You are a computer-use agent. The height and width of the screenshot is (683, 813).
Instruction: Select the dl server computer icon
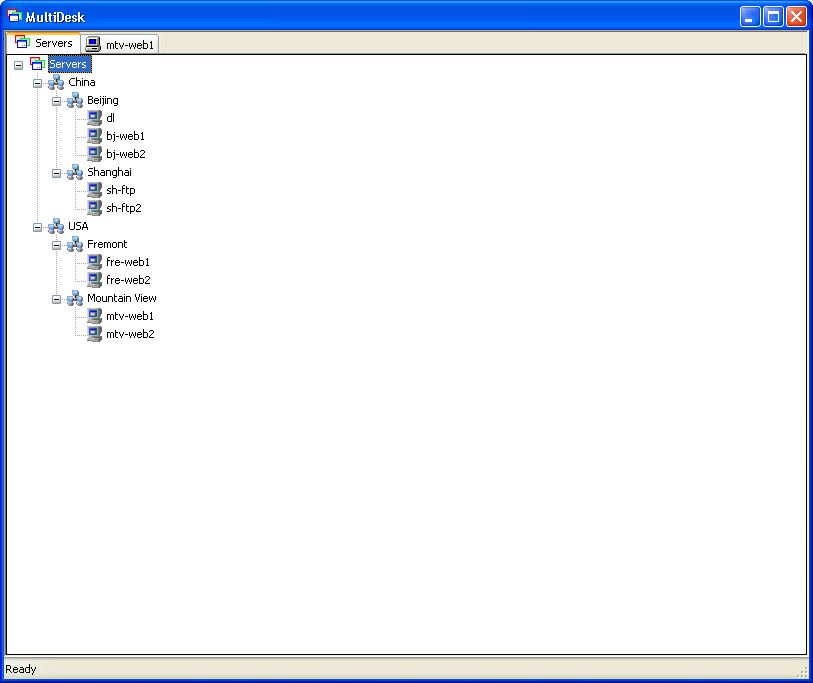pyautogui.click(x=96, y=118)
